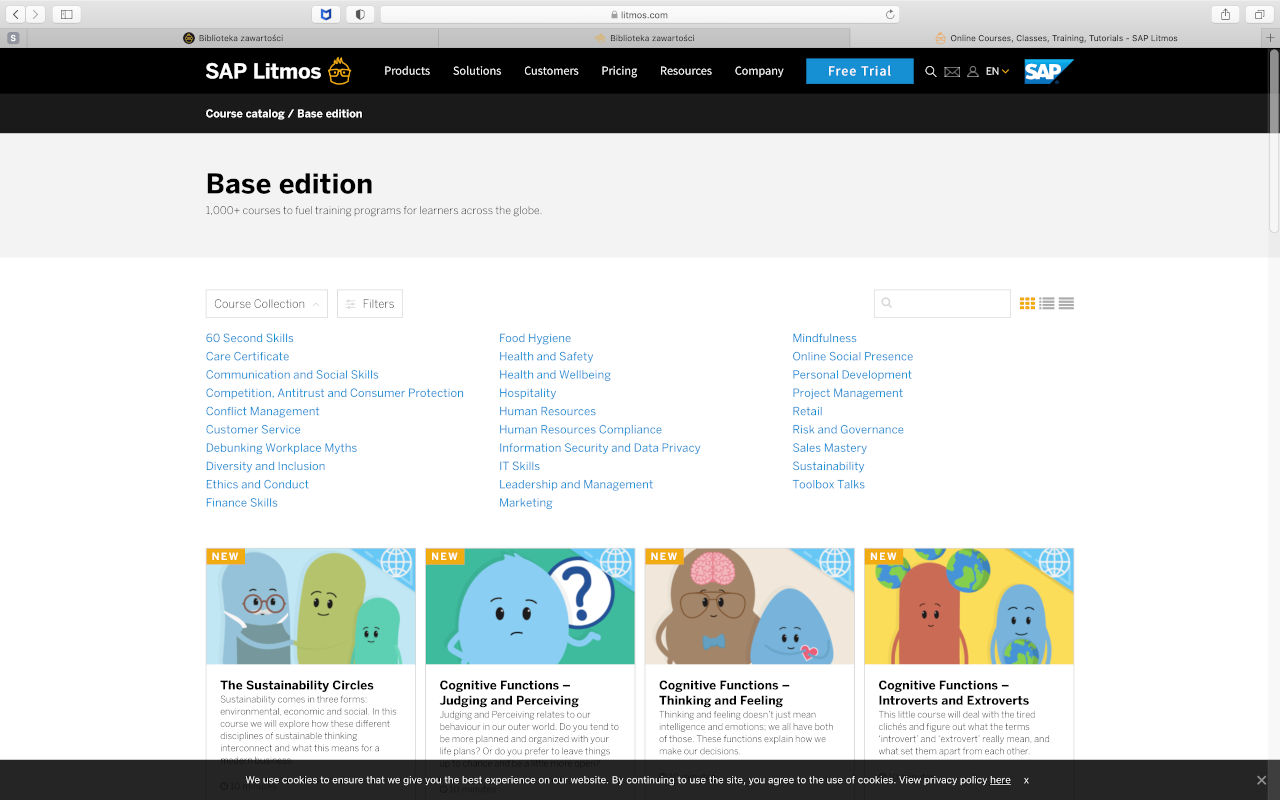Image resolution: width=1280 pixels, height=800 pixels.
Task: Dismiss the cookie banner with the far-right X
Action: 1261,780
